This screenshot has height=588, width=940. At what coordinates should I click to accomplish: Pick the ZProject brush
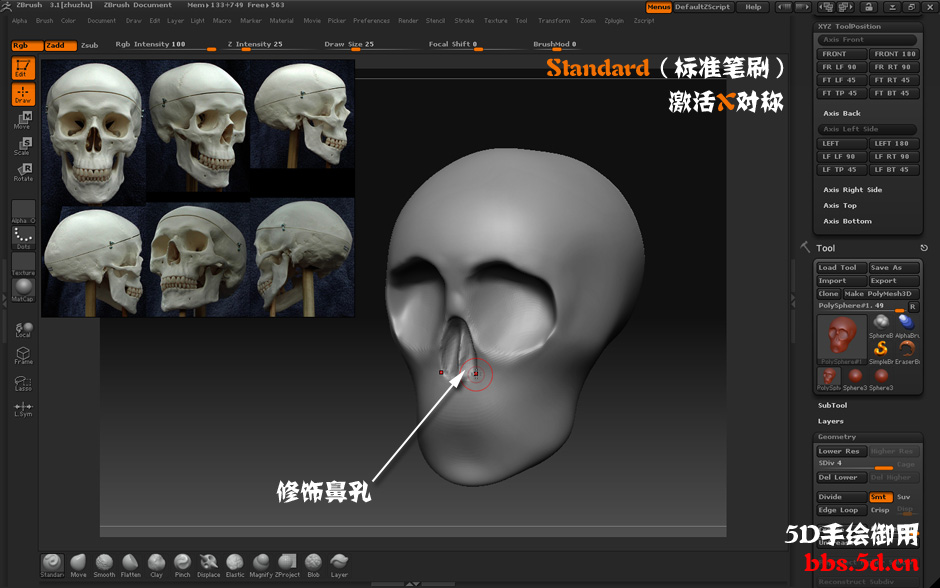(x=287, y=565)
